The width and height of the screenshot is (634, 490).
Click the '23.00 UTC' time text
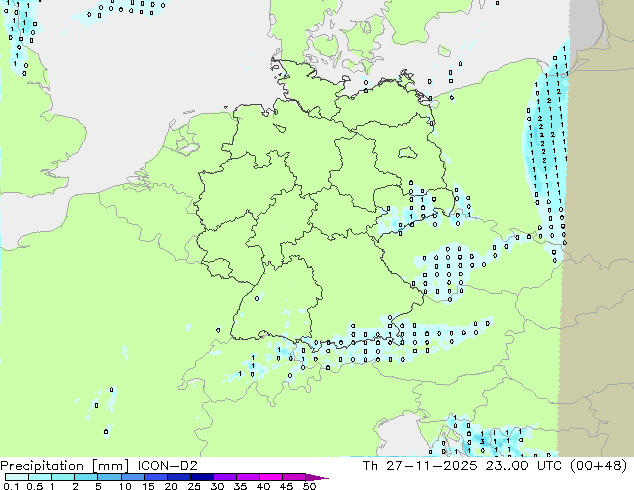pyautogui.click(x=524, y=466)
